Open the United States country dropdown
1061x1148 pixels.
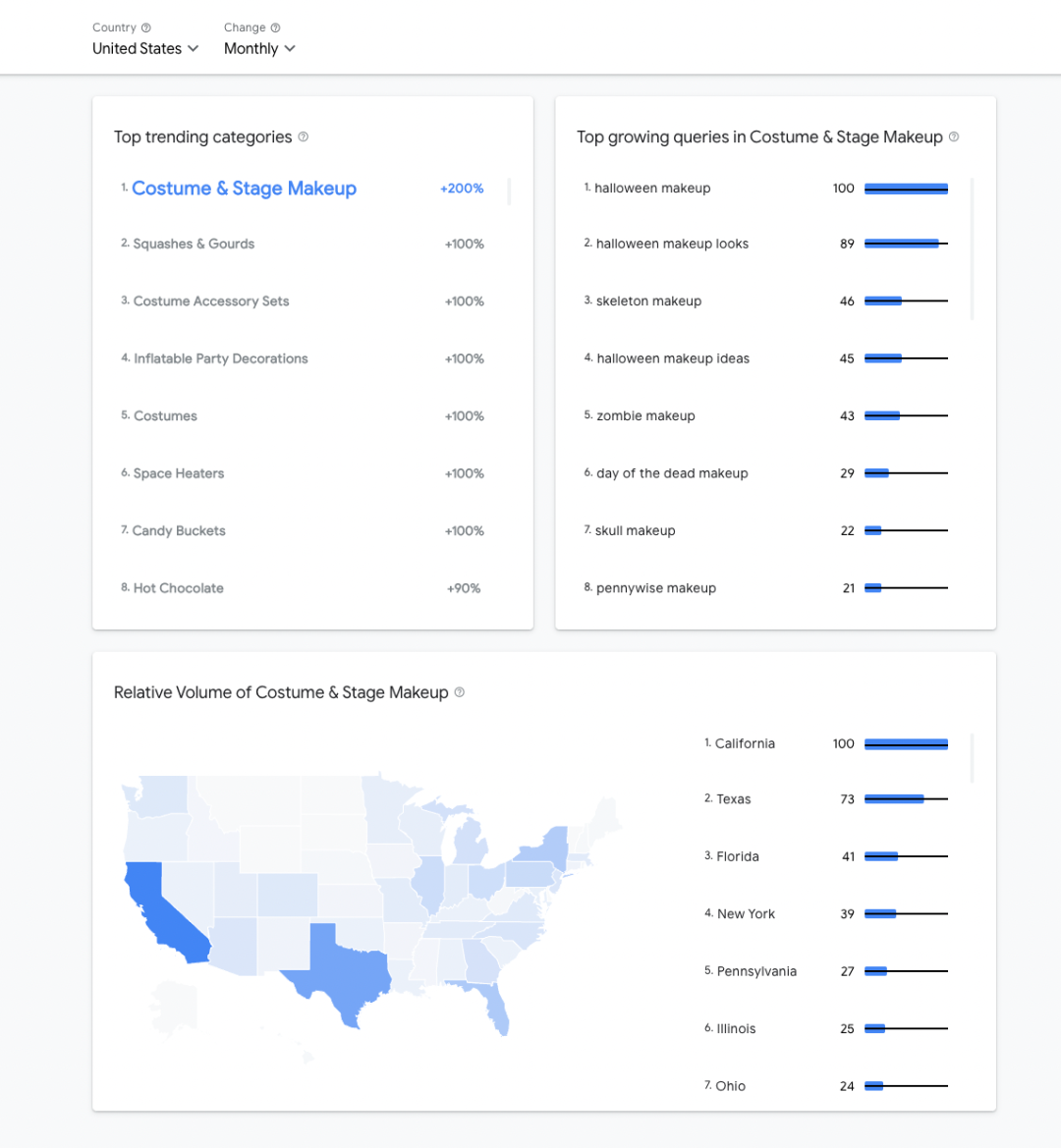tap(145, 48)
